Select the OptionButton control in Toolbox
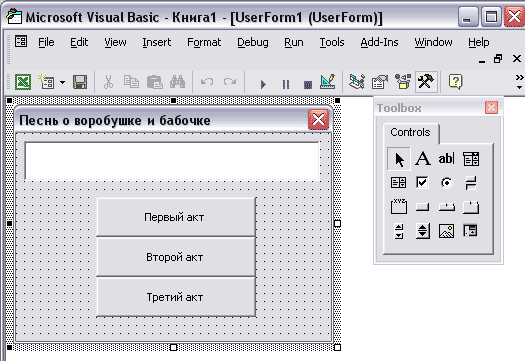The width and height of the screenshot is (525, 361). pyautogui.click(x=446, y=183)
